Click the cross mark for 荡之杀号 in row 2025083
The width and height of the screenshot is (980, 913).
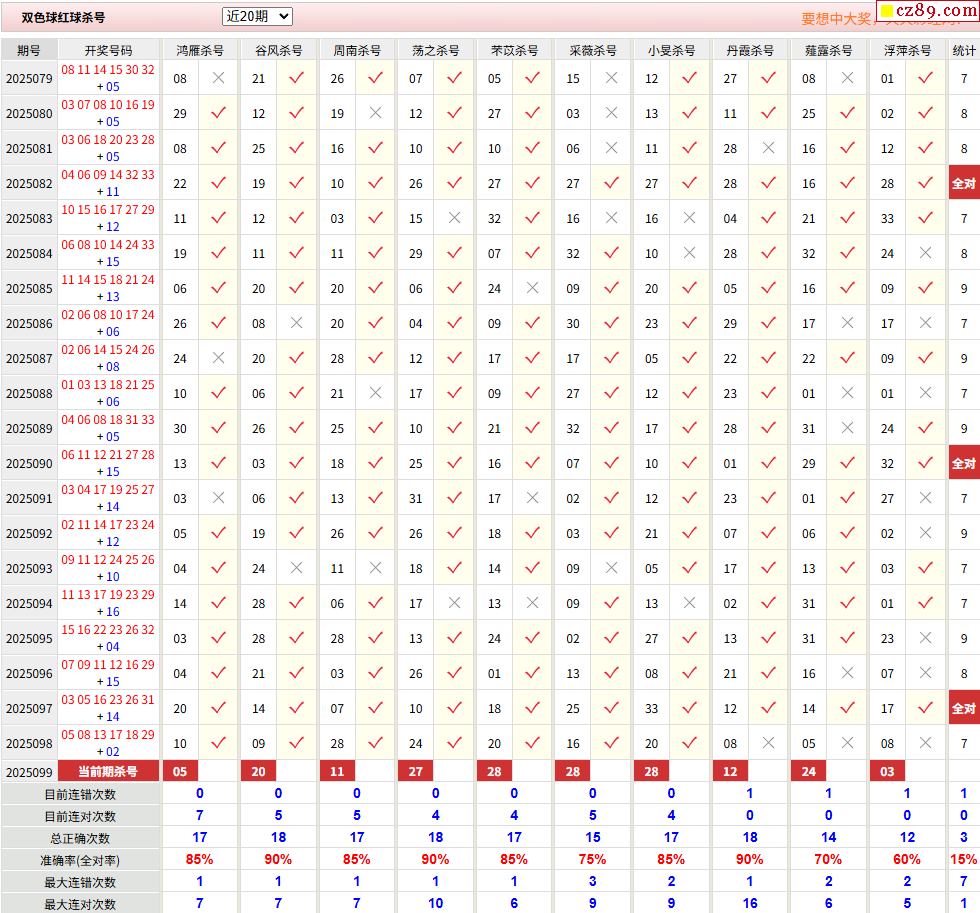coord(454,218)
